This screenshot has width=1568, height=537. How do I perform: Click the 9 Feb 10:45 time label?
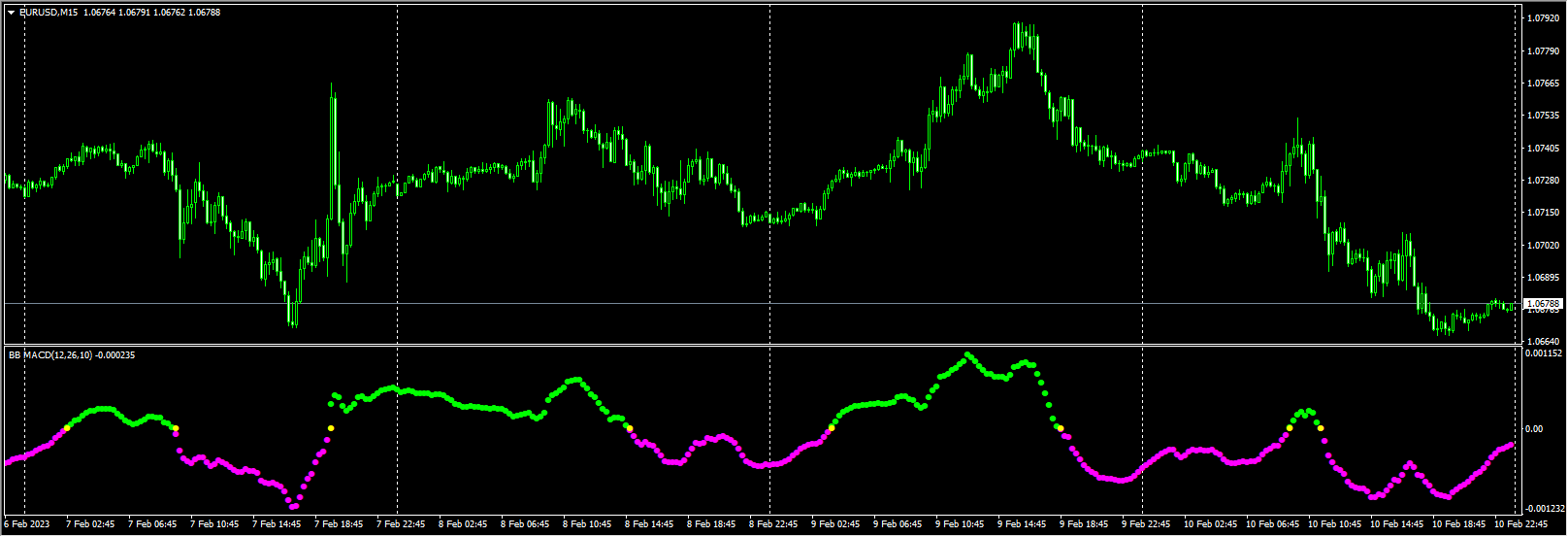click(959, 524)
